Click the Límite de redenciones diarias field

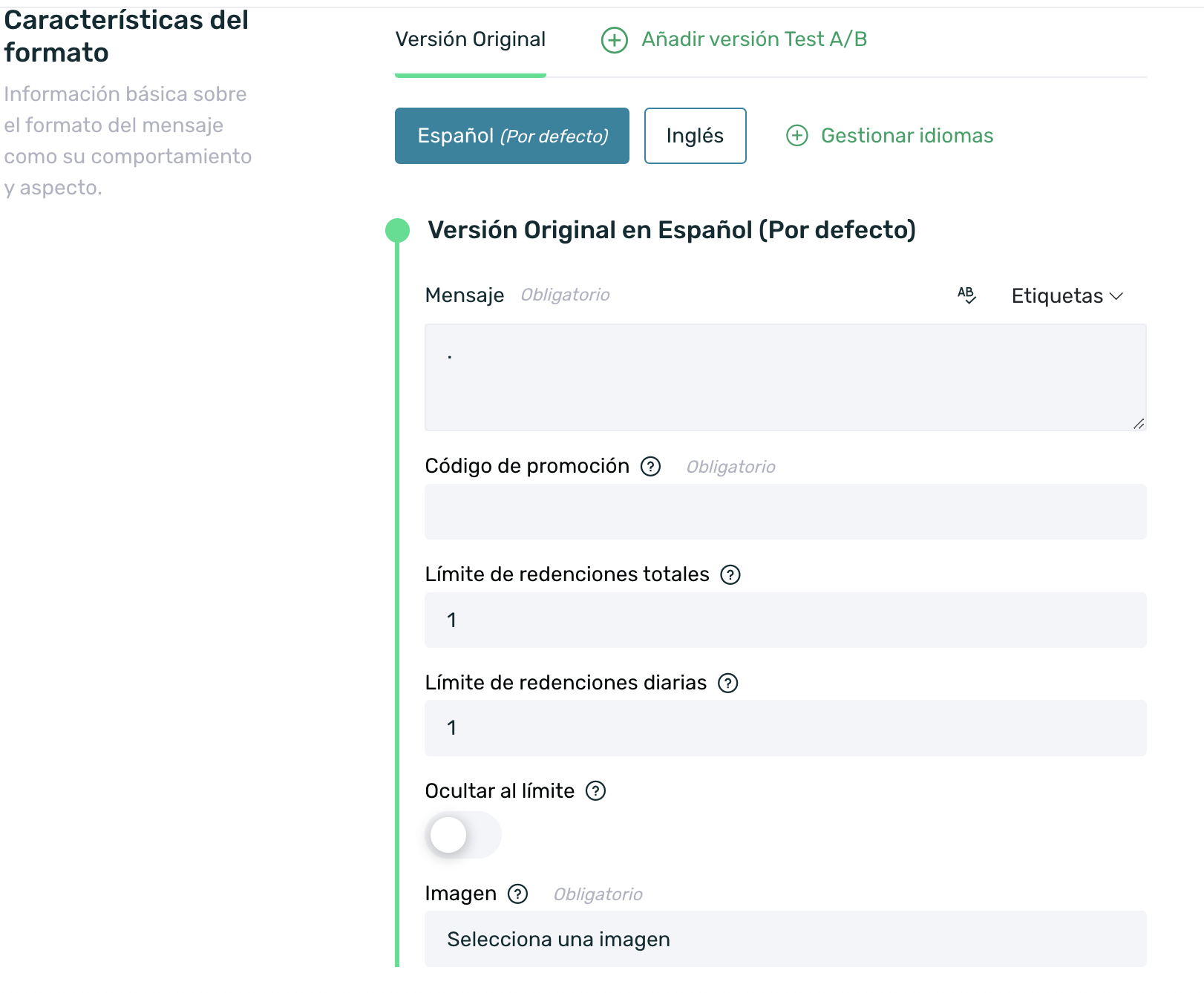785,728
